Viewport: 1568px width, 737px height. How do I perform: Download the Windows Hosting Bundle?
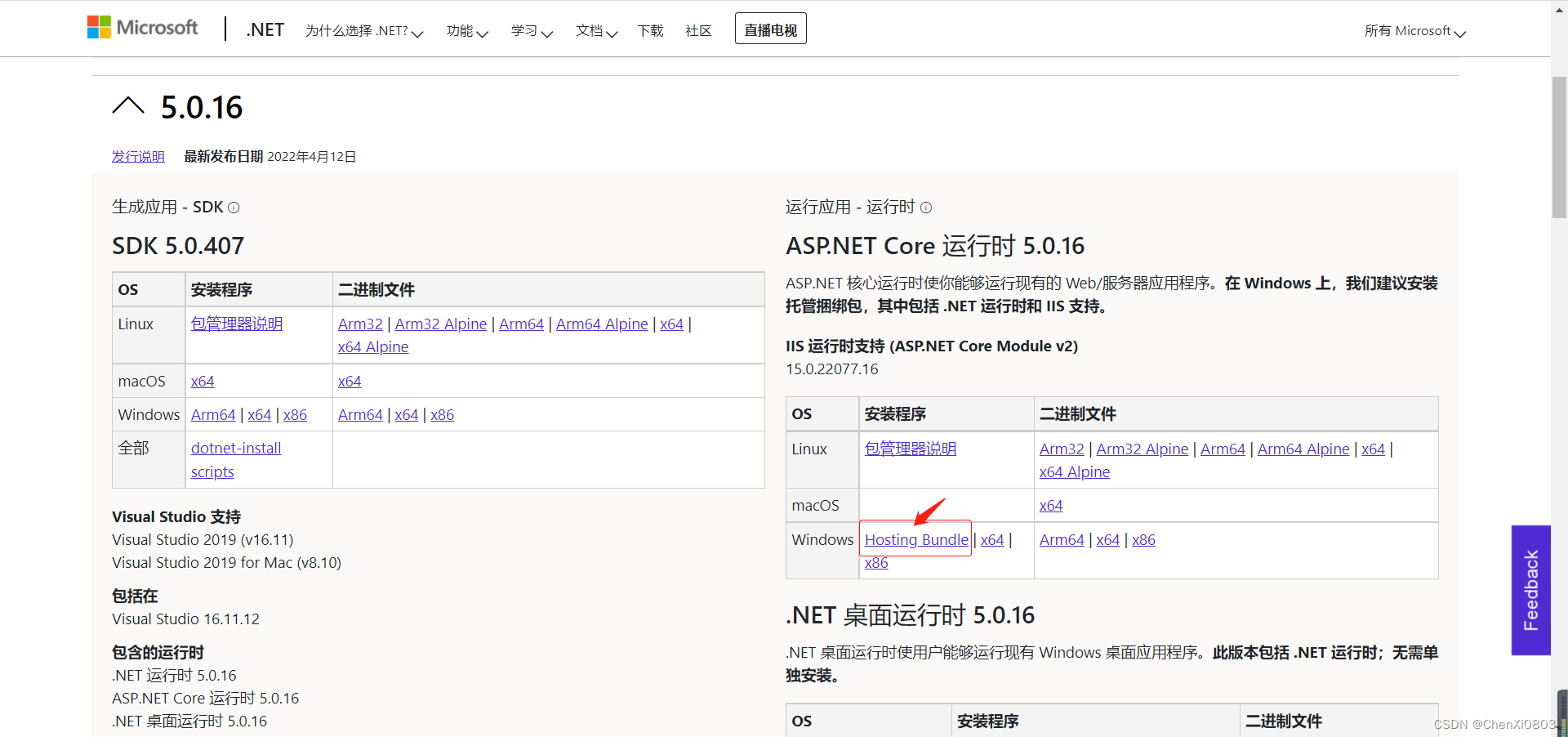[x=916, y=539]
